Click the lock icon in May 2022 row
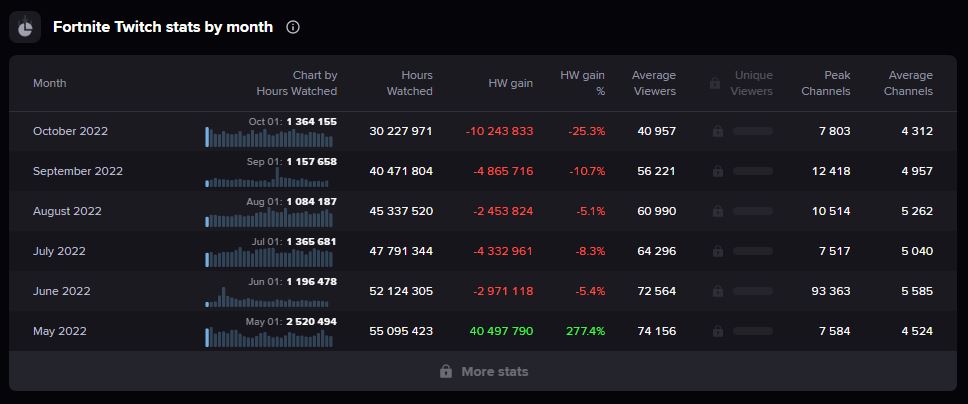Viewport: 968px width, 404px height. (718, 331)
